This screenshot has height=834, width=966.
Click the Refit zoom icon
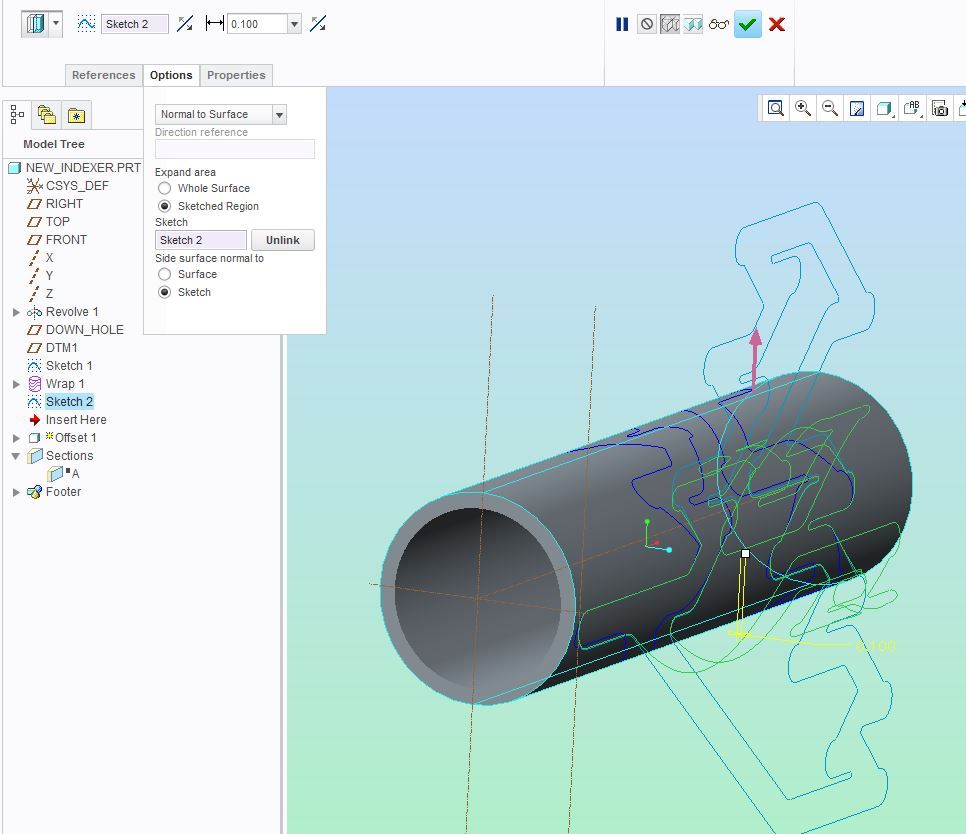(776, 108)
